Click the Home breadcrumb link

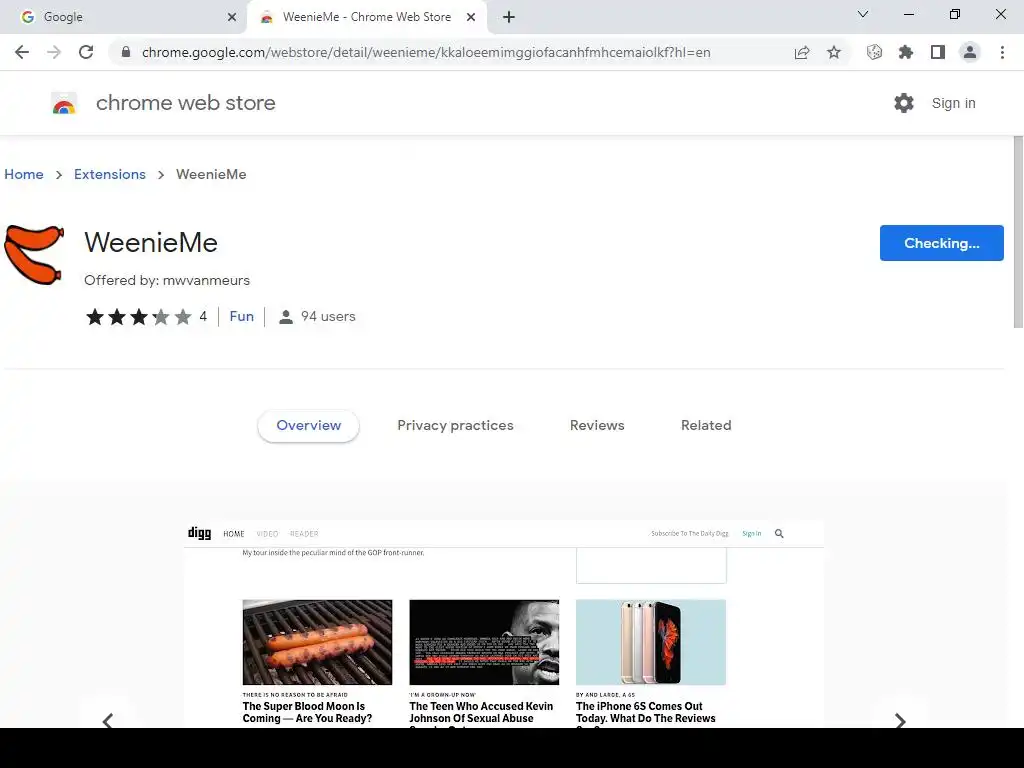(x=24, y=174)
